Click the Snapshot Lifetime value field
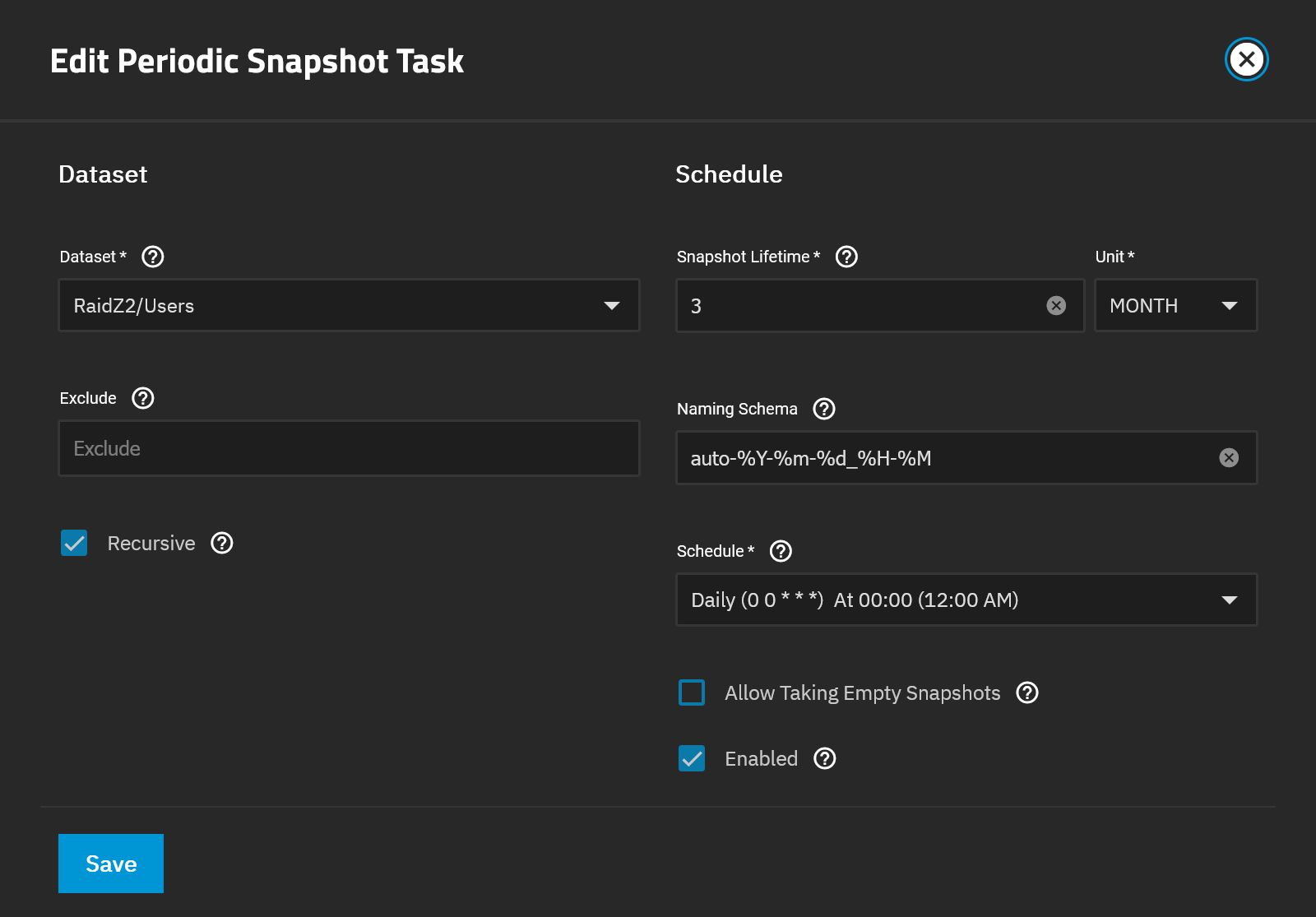 coord(864,305)
